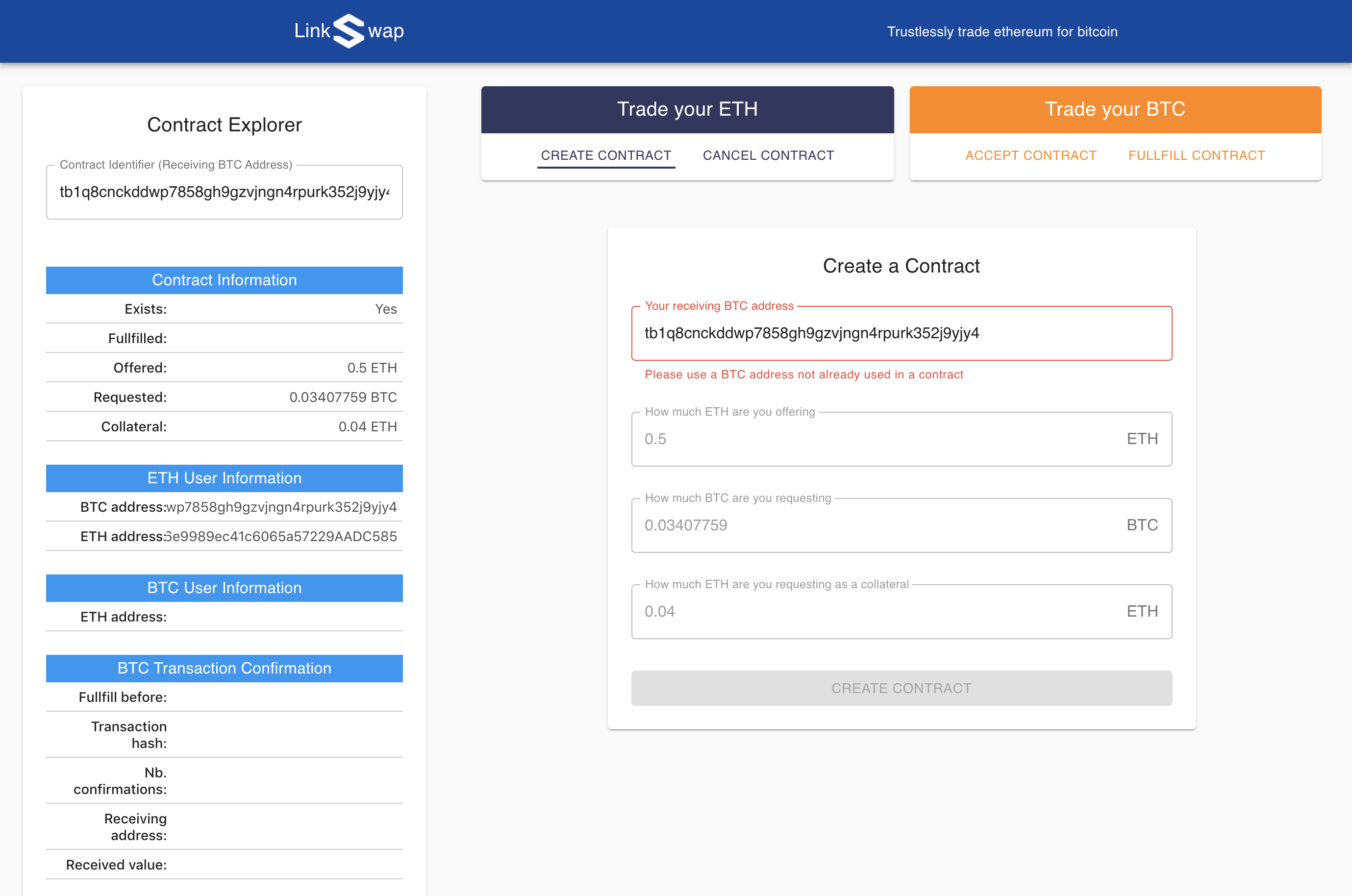Switch to the Create Contract tab
1352x896 pixels.
(606, 155)
